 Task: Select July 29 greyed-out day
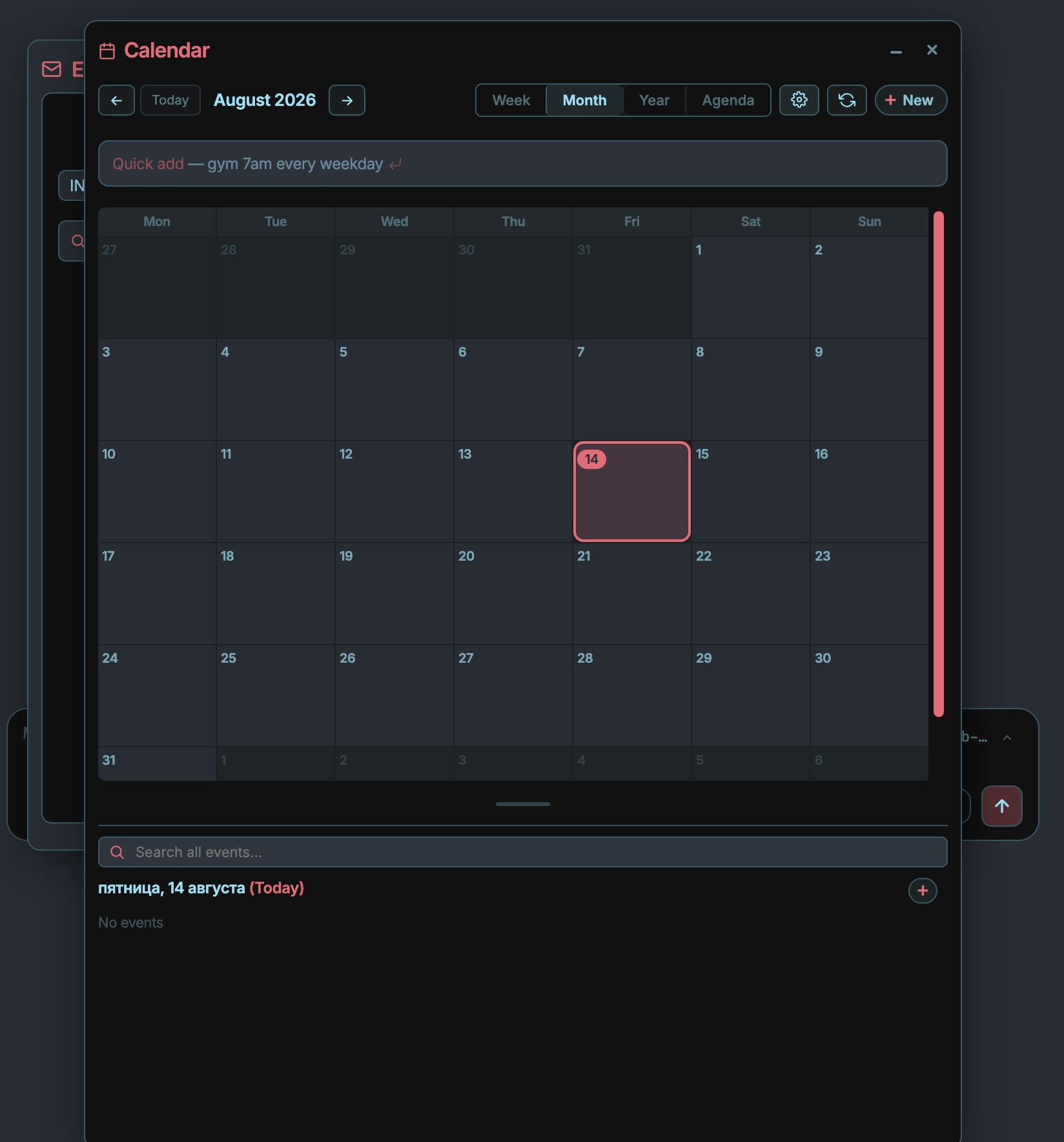click(394, 287)
